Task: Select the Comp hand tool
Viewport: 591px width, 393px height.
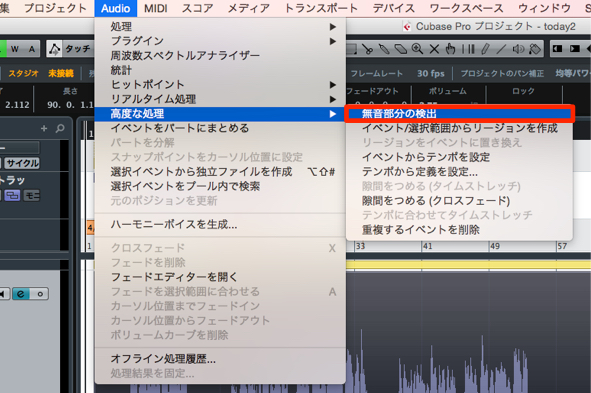Action: tap(450, 49)
